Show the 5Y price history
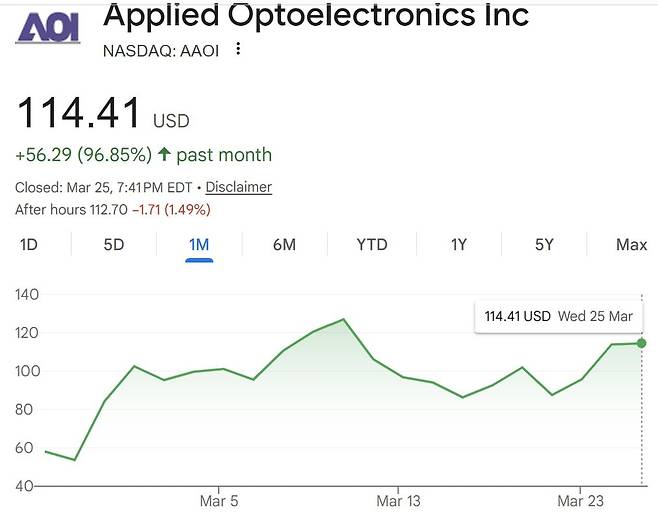Image resolution: width=658 pixels, height=516 pixels. pos(543,245)
